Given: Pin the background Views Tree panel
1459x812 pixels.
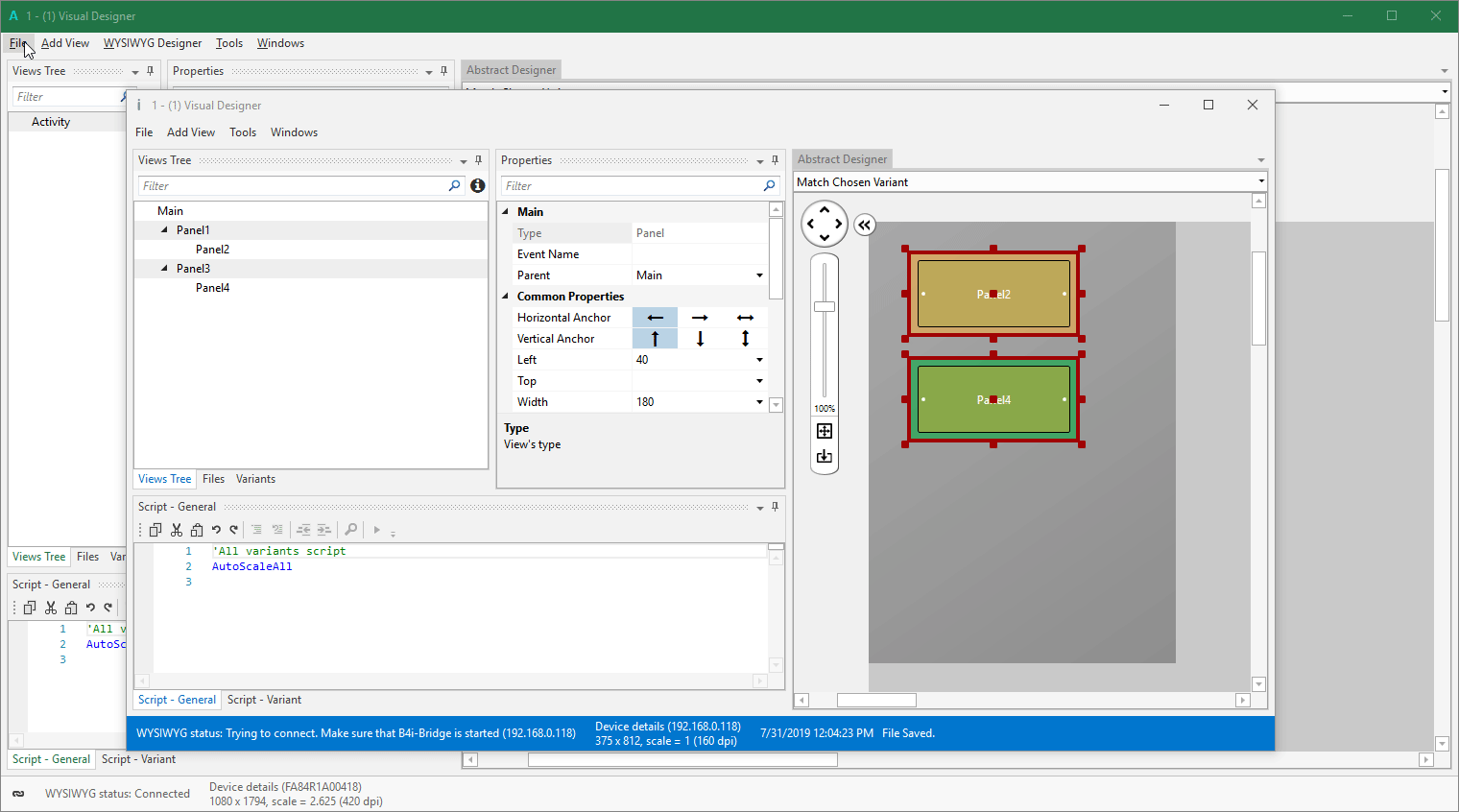Looking at the screenshot, I should coord(150,71).
